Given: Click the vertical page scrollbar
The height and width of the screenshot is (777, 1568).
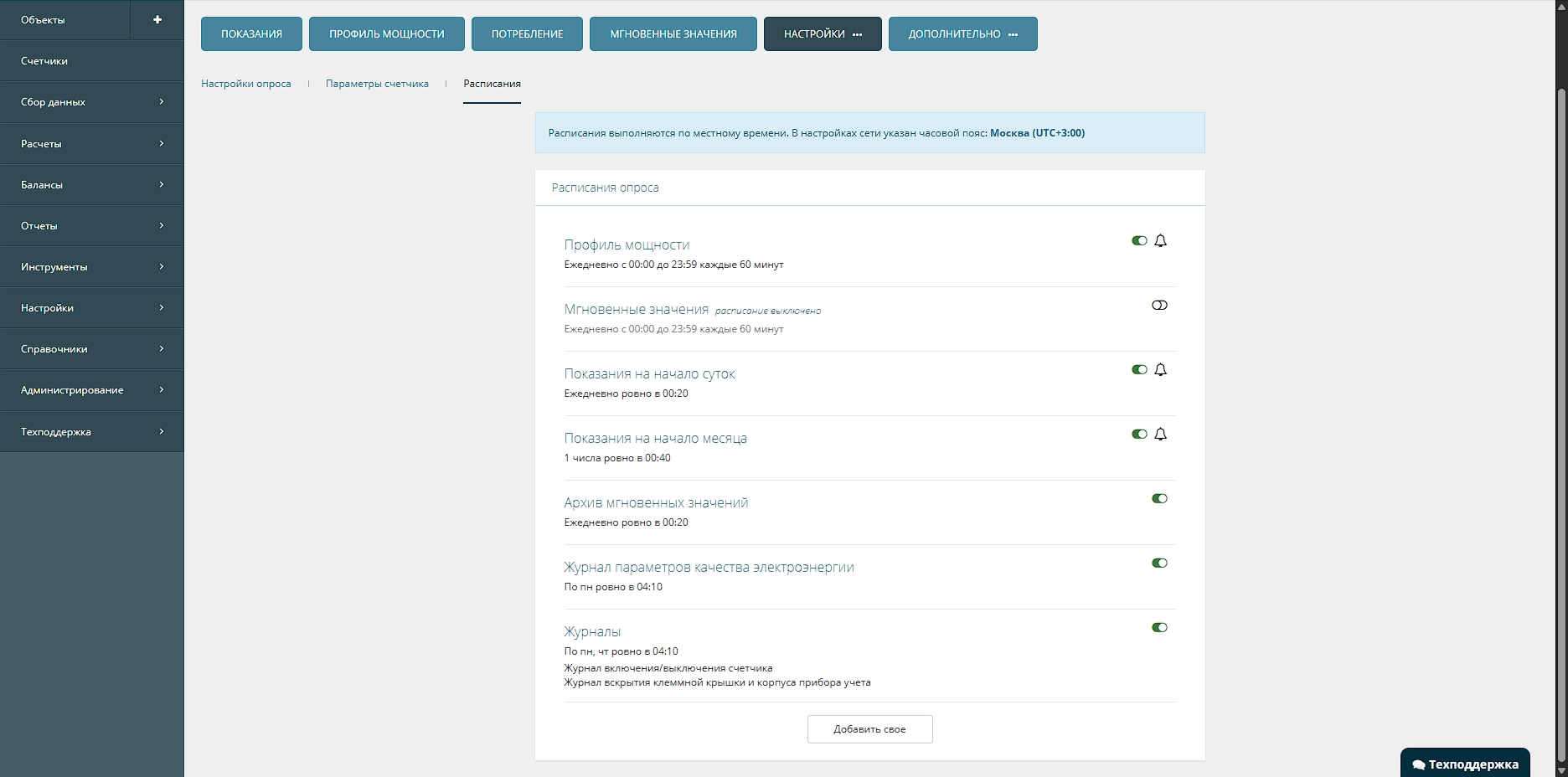Looking at the screenshot, I should tap(1561, 419).
